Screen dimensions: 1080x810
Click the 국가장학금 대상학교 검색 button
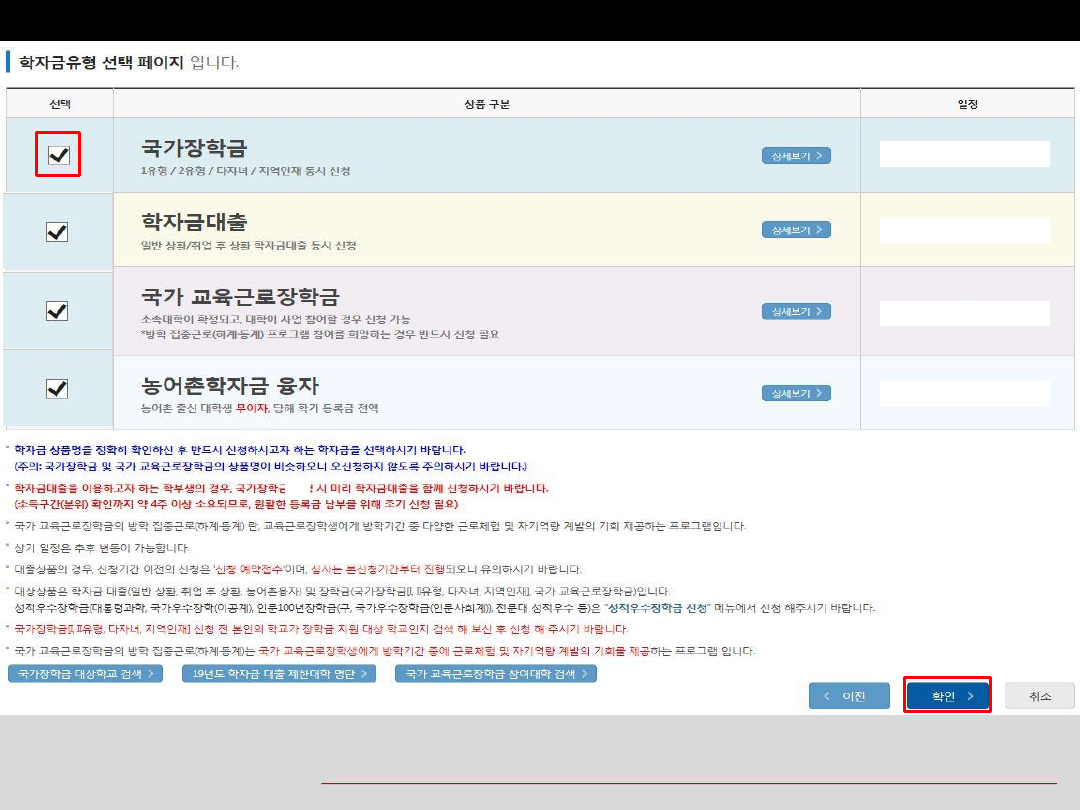(x=86, y=674)
